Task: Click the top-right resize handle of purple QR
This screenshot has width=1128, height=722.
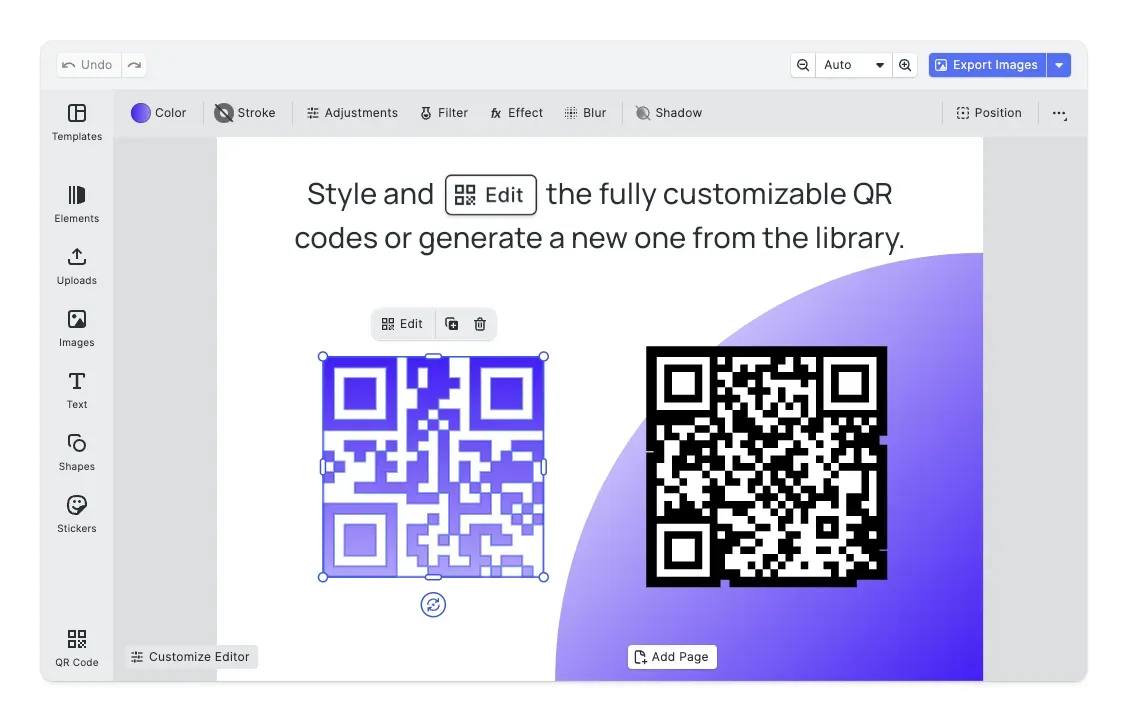Action: [544, 357]
